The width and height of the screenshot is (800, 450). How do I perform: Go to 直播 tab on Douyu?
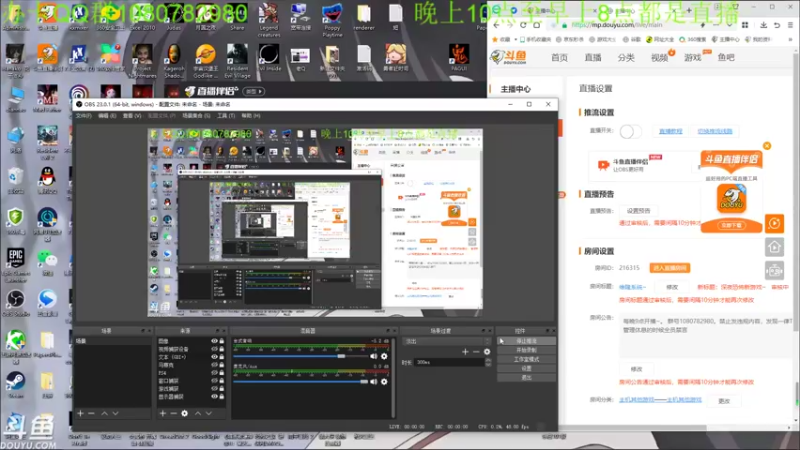[593, 58]
